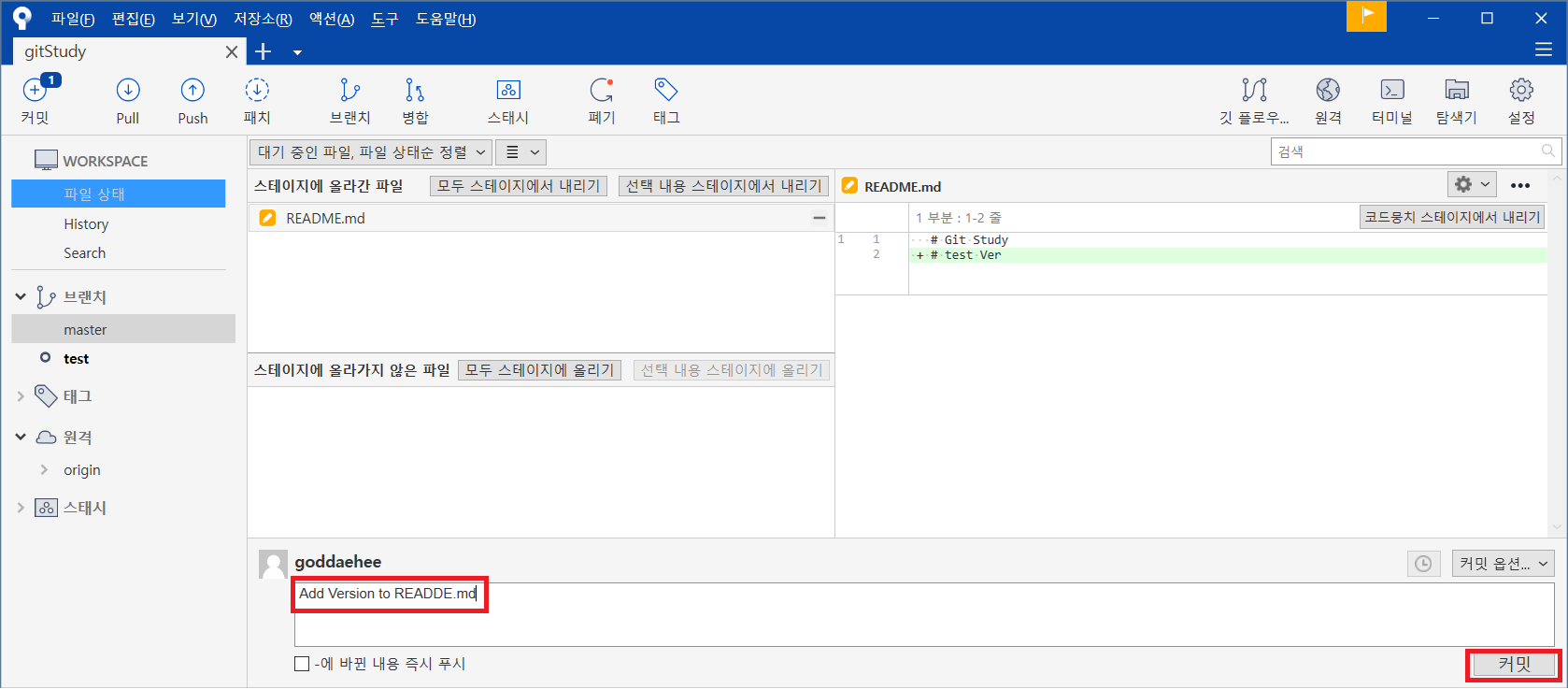This screenshot has height=689, width=1568.
Task: Unstage README.md with the minus icon
Action: click(x=820, y=218)
